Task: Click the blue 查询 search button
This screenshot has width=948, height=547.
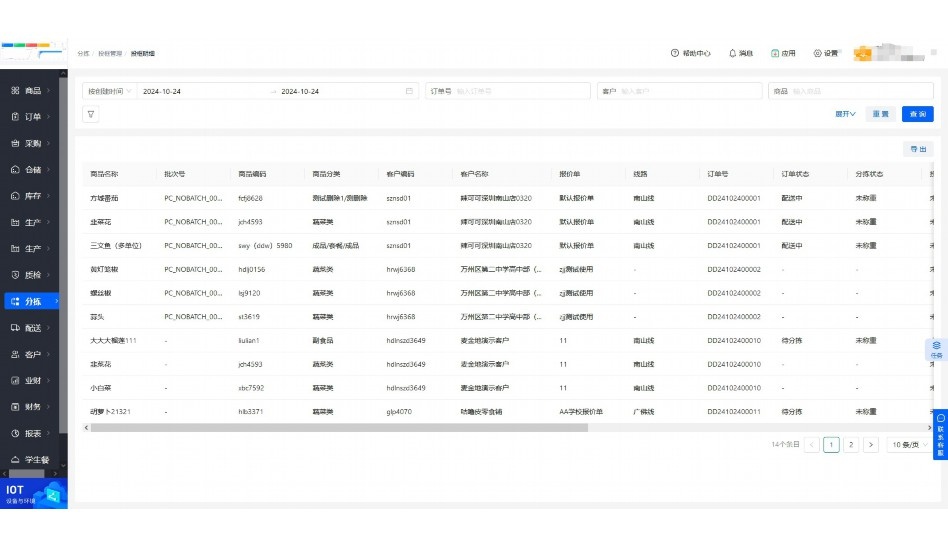Action: click(917, 114)
